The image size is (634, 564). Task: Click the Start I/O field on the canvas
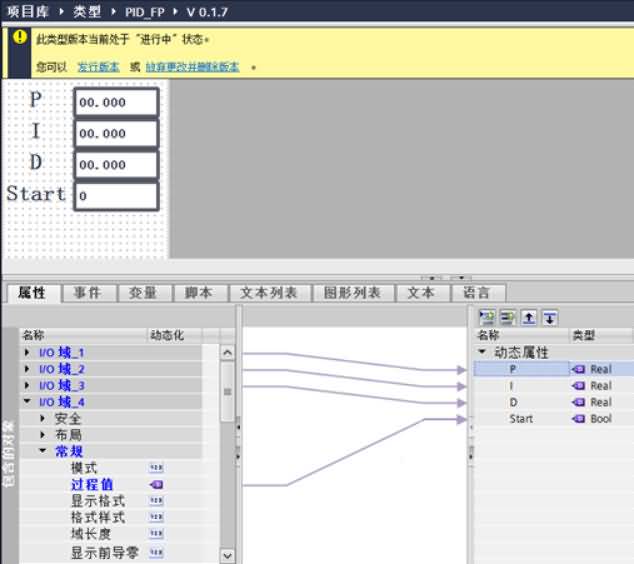(x=116, y=196)
